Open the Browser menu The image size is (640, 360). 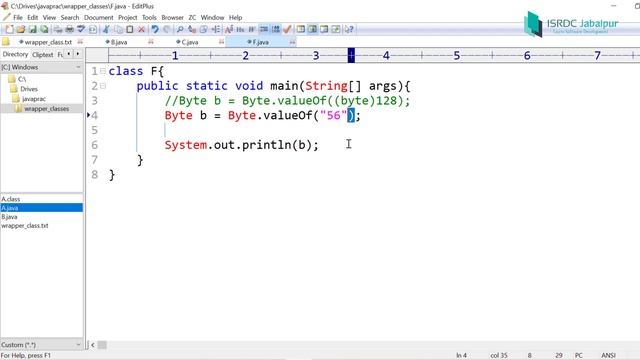click(x=172, y=18)
